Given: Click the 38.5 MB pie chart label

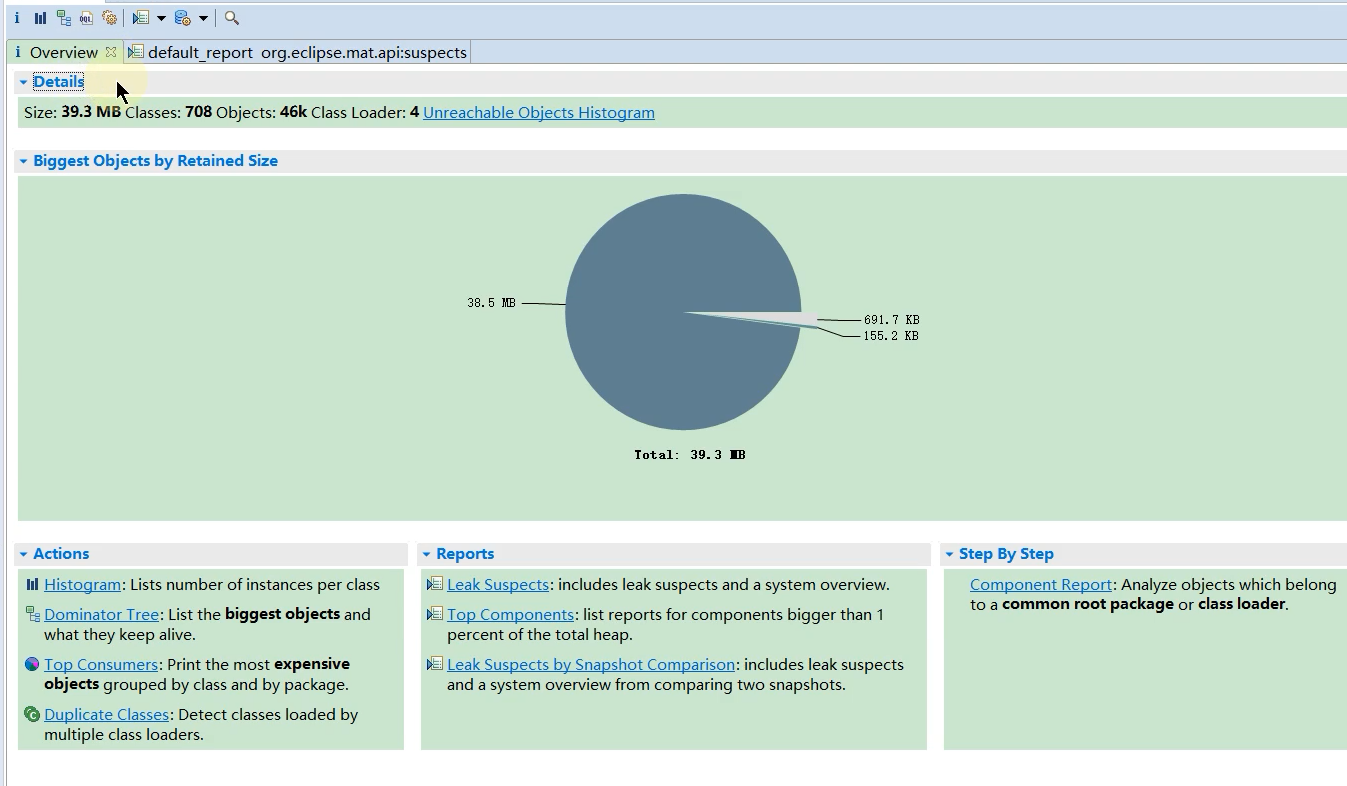Looking at the screenshot, I should [491, 302].
